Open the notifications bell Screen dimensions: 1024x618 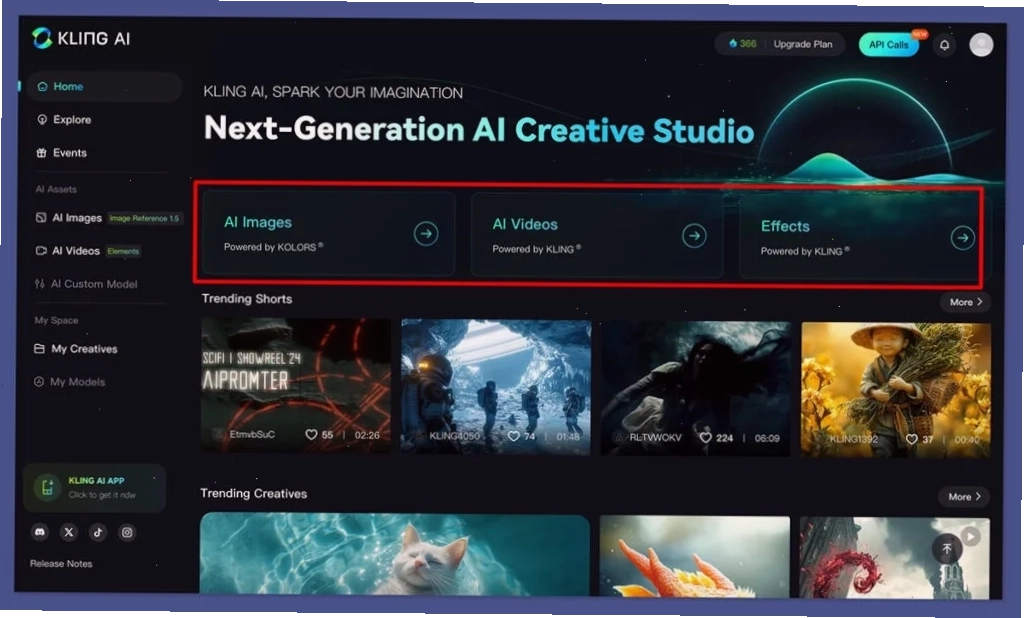(x=944, y=44)
